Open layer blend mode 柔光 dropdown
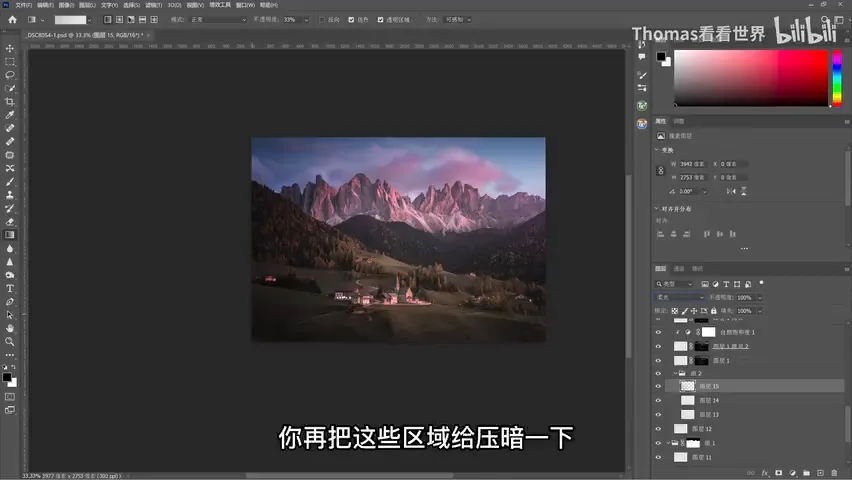This screenshot has width=852, height=480. click(679, 297)
